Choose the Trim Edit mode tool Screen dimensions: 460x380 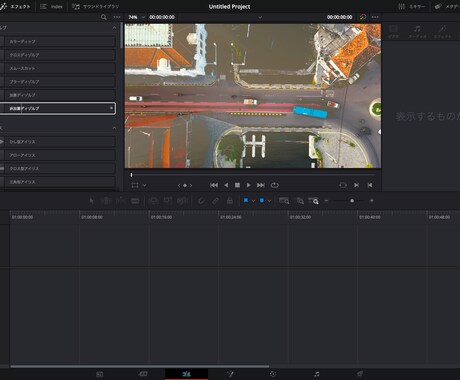pos(106,201)
